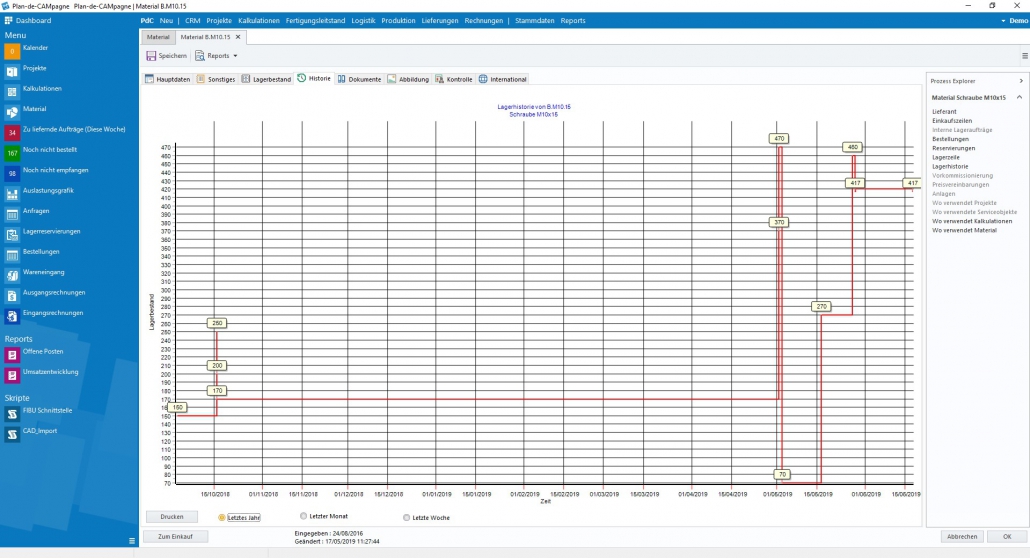Open the Kalkulationen sidebar icon
This screenshot has width=1030, height=558.
[x=12, y=92]
